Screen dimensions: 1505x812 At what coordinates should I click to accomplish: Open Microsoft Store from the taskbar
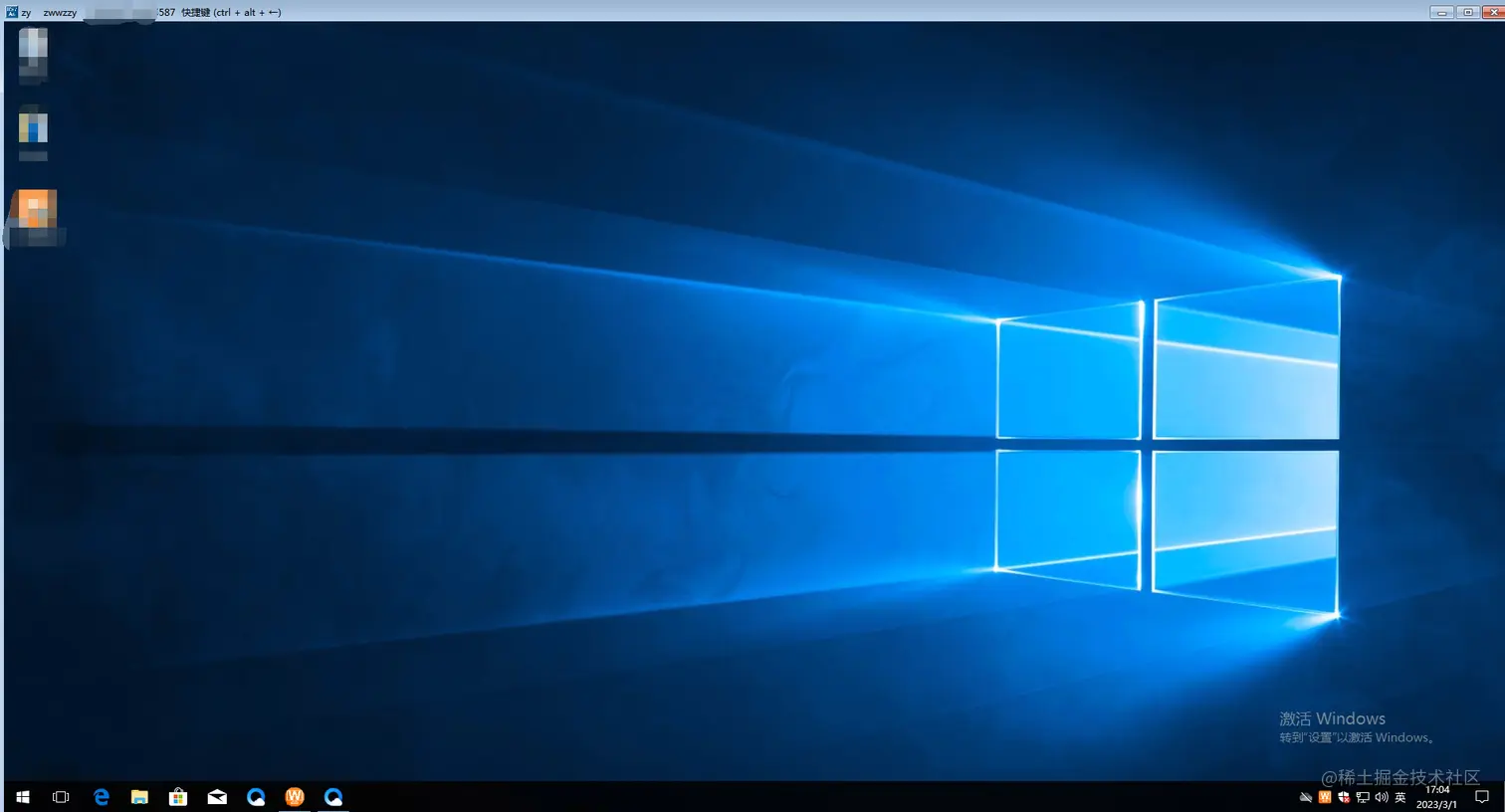178,797
